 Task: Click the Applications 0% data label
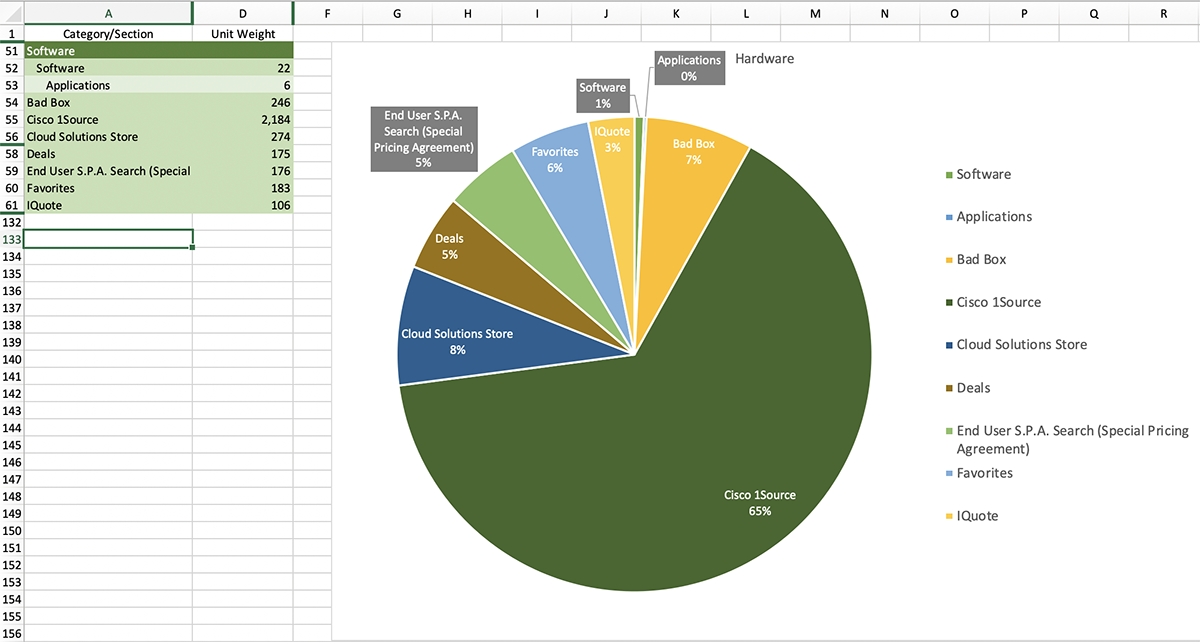(689, 68)
